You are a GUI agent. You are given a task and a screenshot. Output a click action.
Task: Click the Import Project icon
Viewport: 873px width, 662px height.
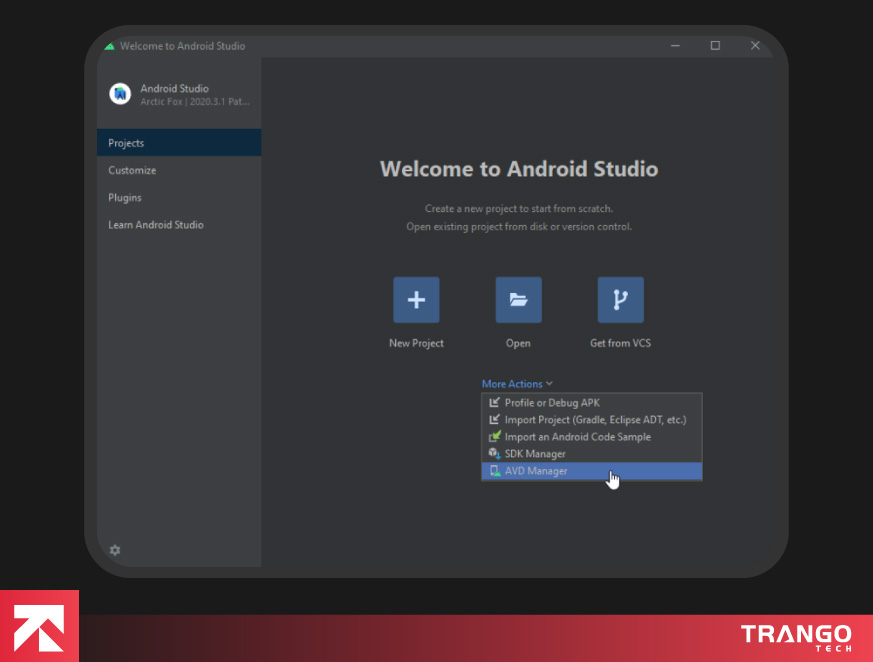tap(493, 420)
